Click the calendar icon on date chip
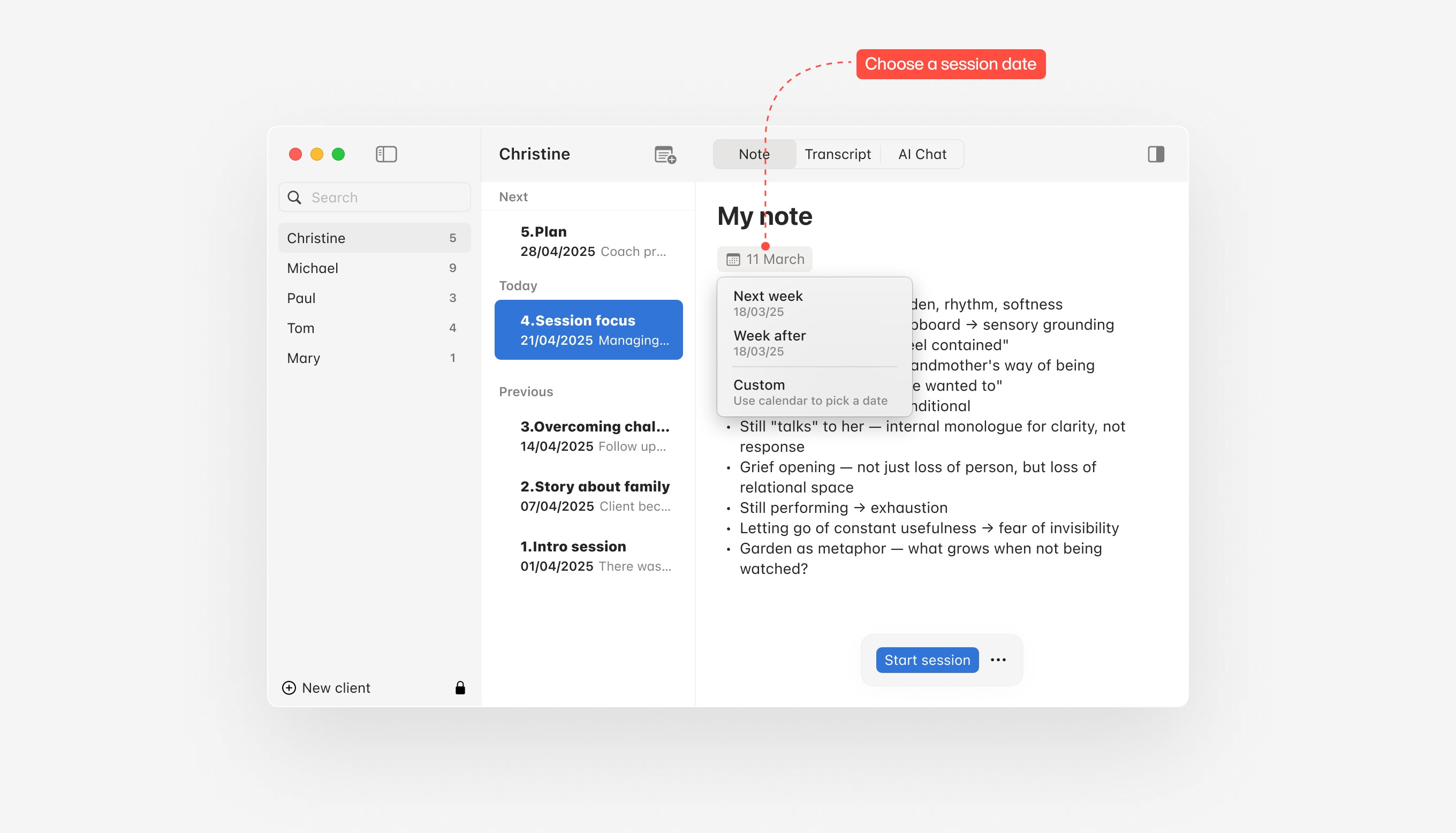This screenshot has width=1456, height=833. click(x=733, y=260)
